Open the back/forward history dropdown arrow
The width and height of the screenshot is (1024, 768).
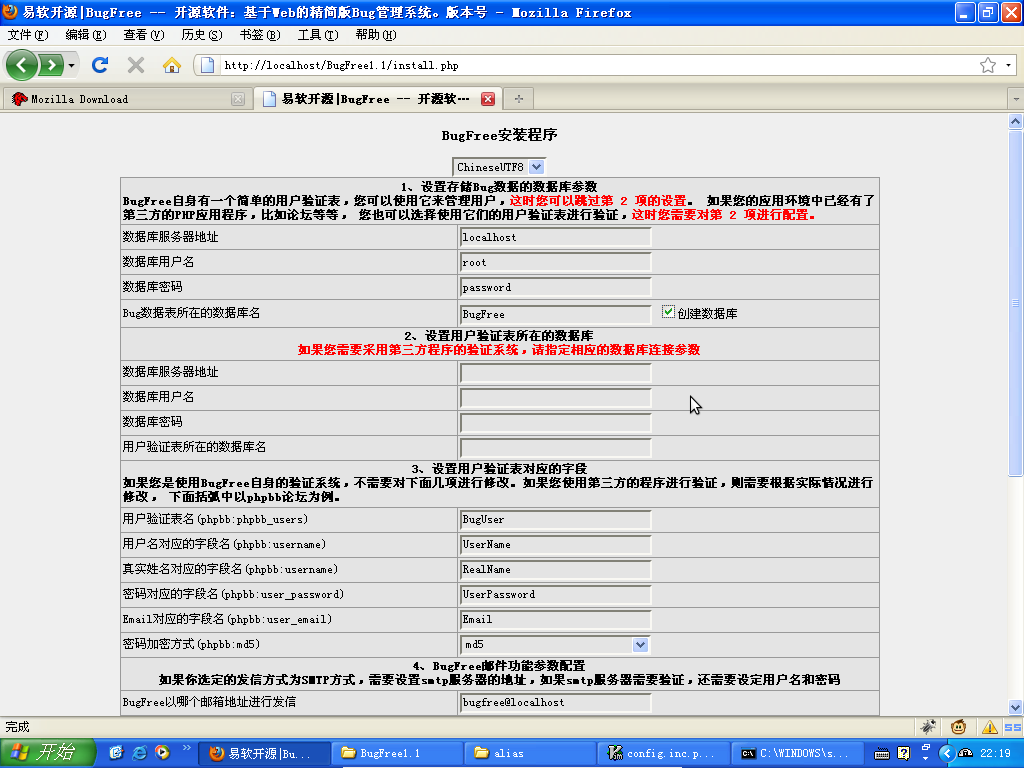pos(71,65)
